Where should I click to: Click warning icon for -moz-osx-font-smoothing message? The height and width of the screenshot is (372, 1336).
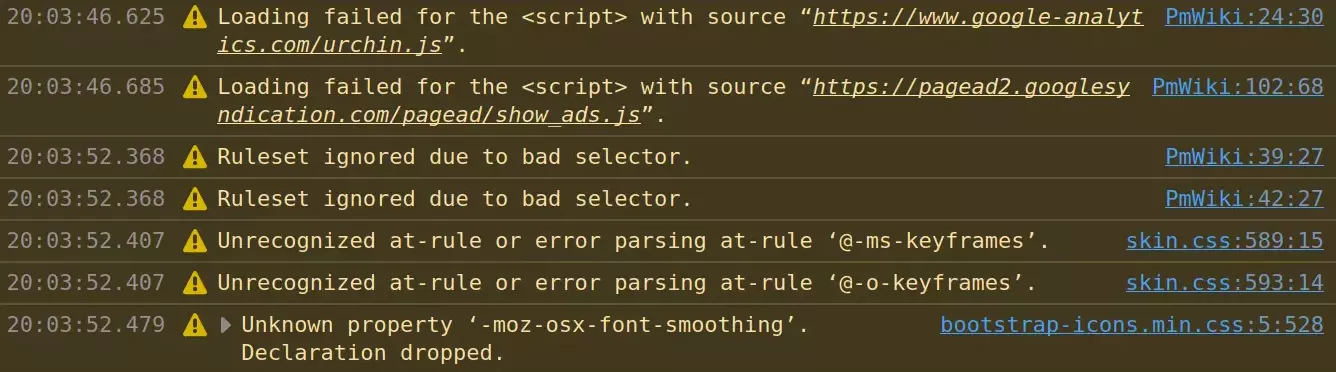[x=195, y=325]
